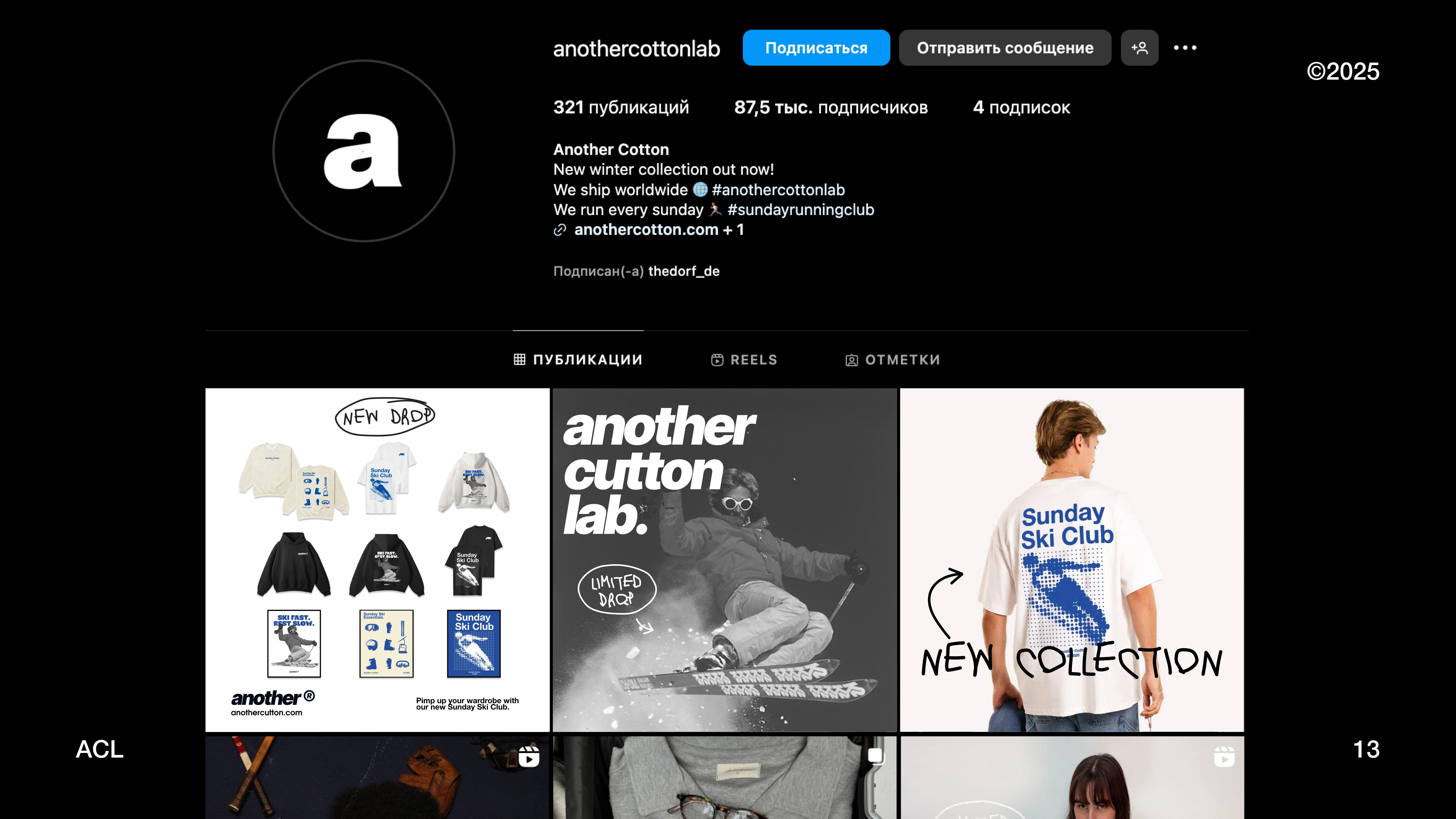1456x819 pixels.
Task: Click the suggested accounts person-plus icon
Action: 1139,48
